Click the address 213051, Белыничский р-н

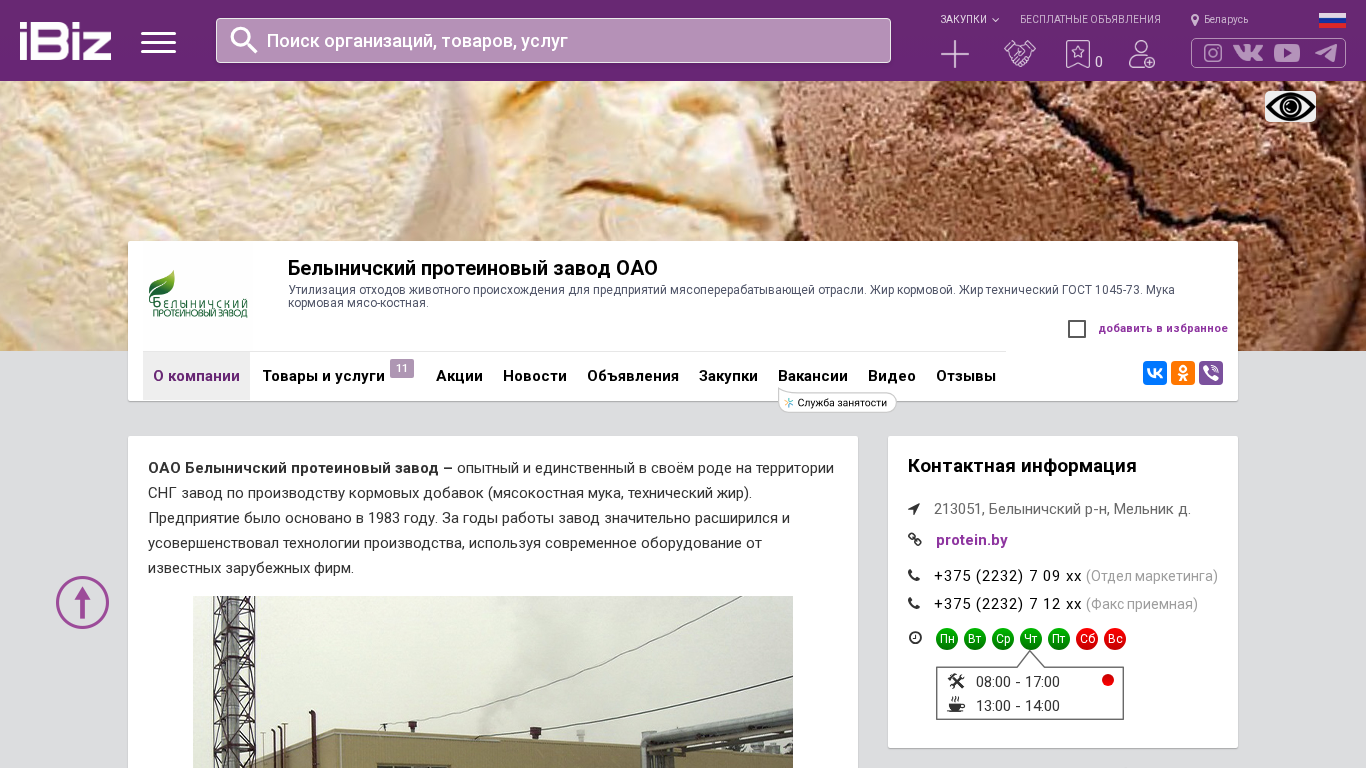click(x=1062, y=509)
